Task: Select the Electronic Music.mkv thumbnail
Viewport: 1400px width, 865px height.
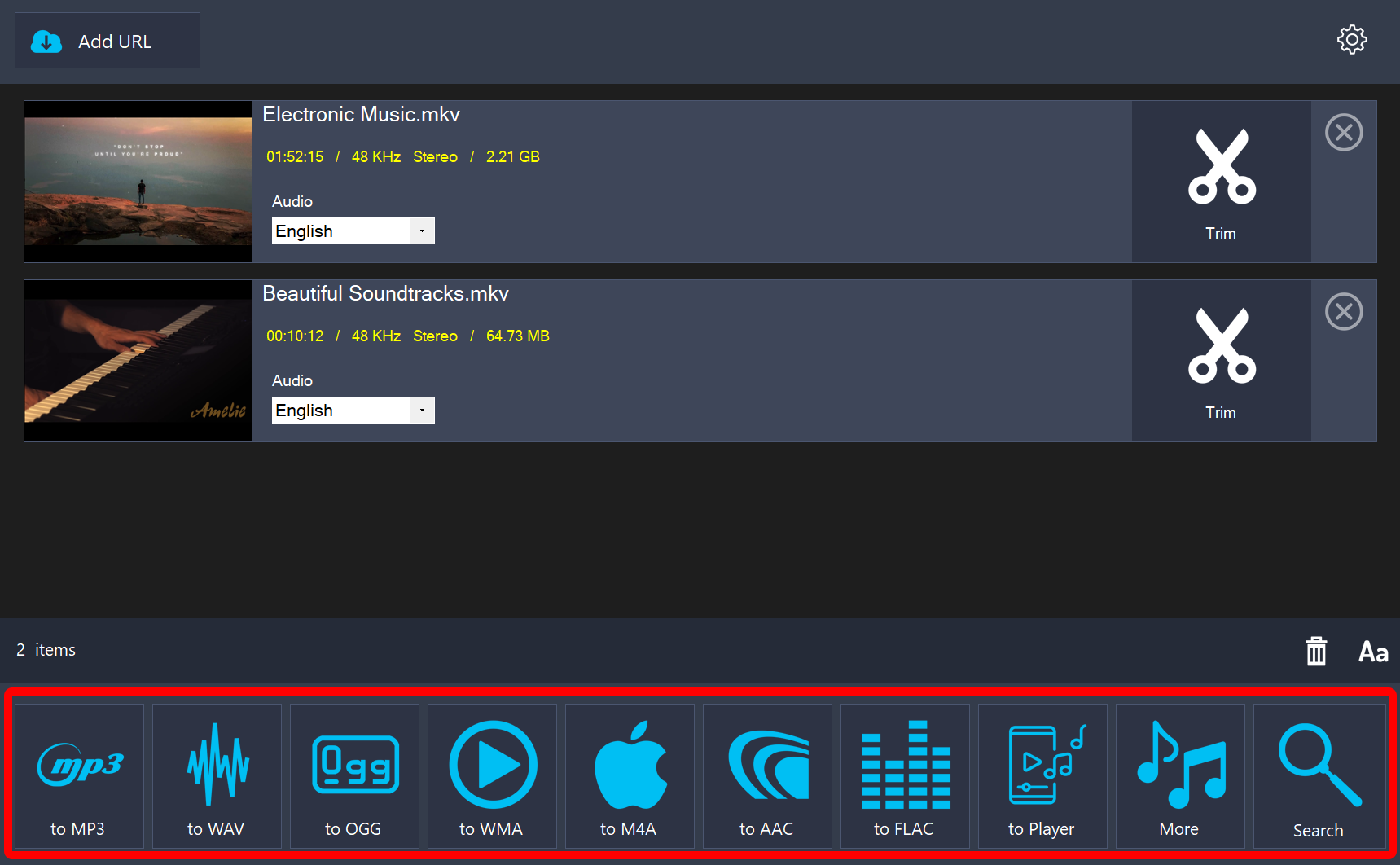Action: [x=138, y=182]
